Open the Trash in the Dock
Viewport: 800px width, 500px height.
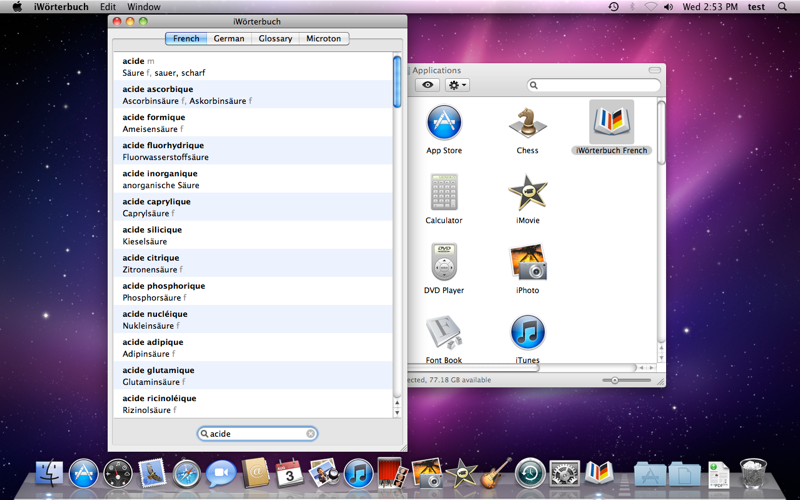click(753, 473)
